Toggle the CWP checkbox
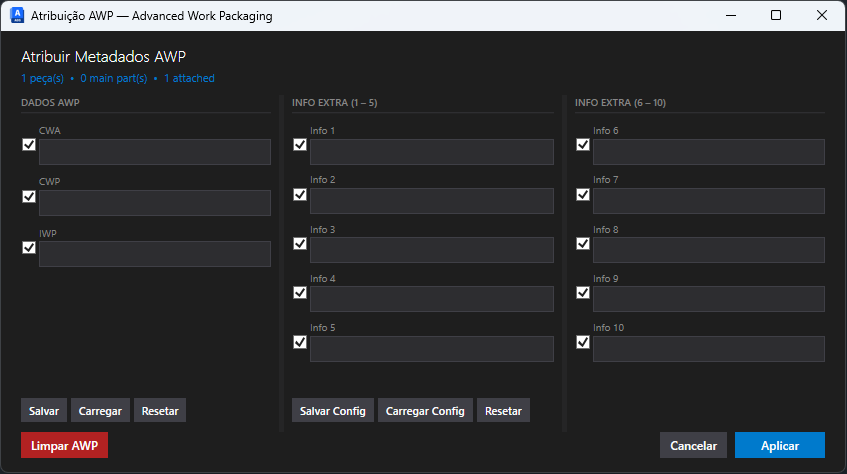 pos(29,196)
